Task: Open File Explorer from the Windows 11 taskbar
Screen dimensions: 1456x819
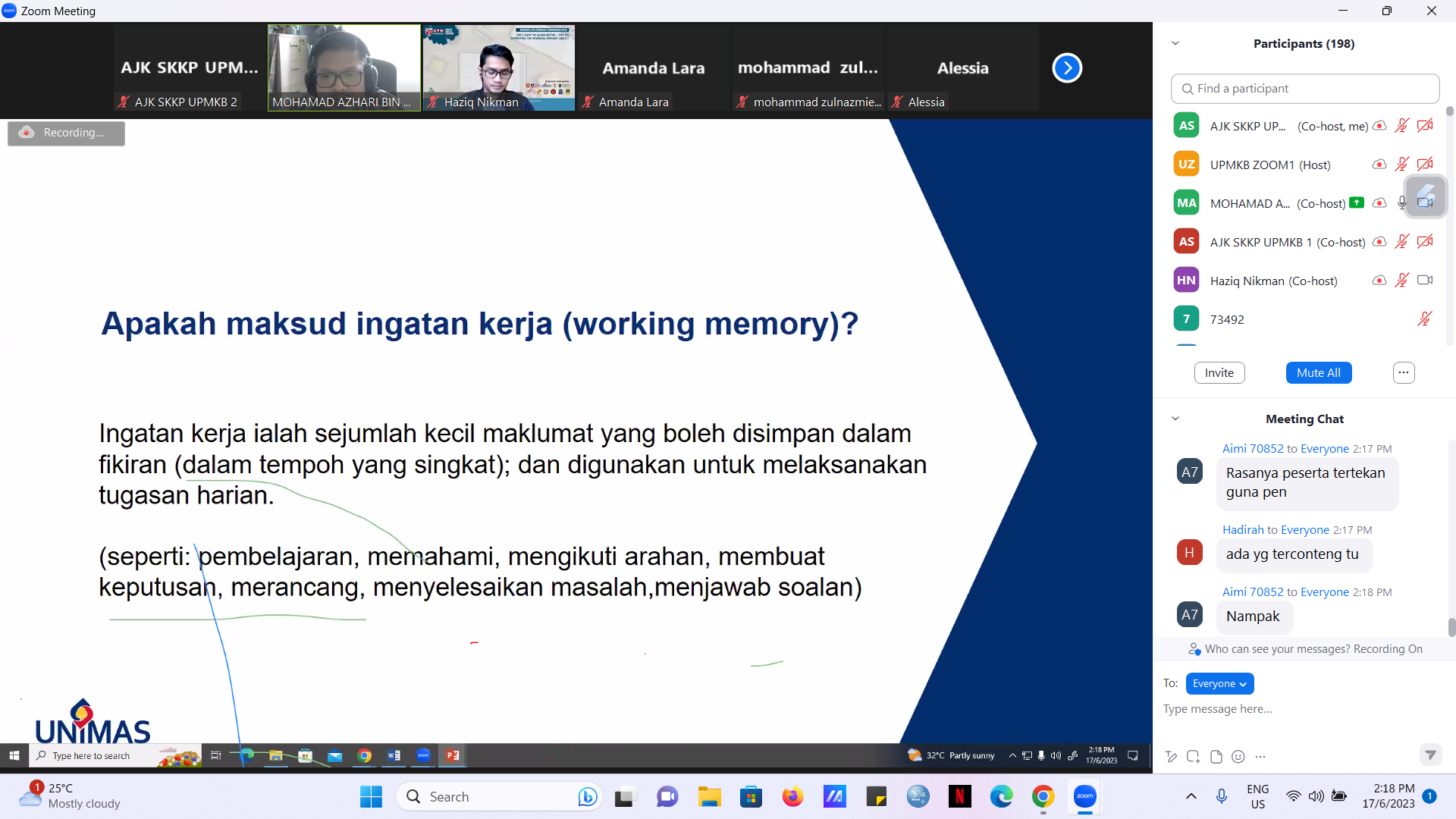Action: click(x=709, y=796)
